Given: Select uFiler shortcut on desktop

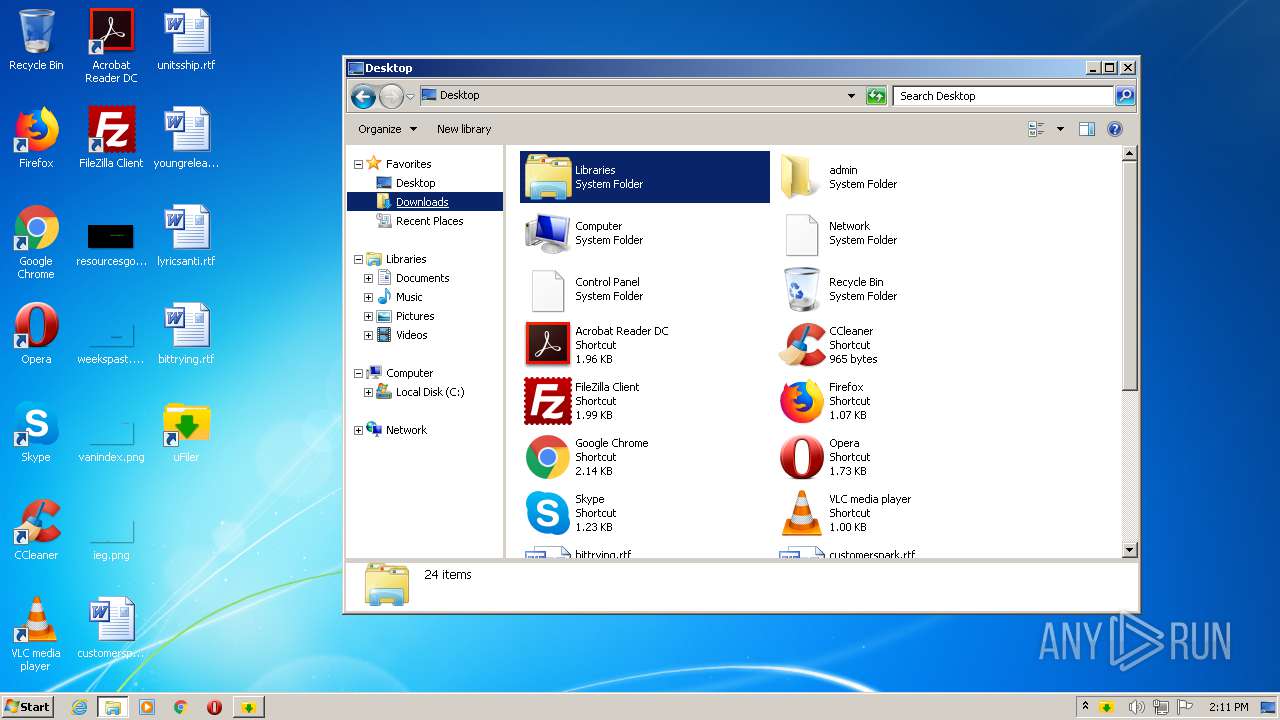Looking at the screenshot, I should click(186, 433).
